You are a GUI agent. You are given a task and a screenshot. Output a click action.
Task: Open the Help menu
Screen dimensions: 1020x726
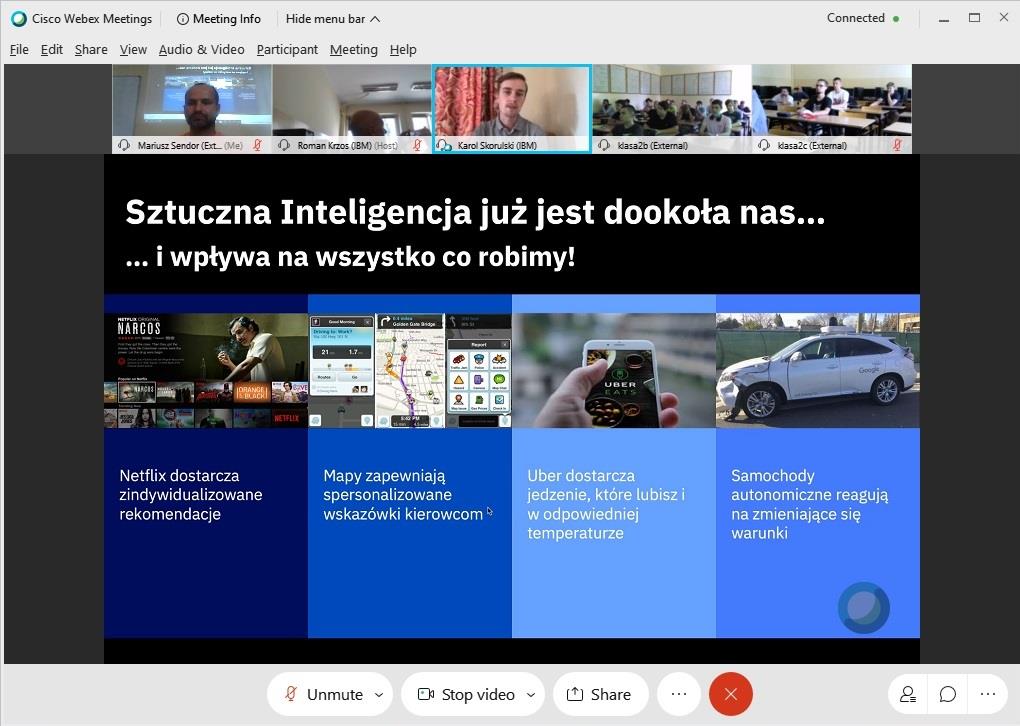pyautogui.click(x=403, y=49)
